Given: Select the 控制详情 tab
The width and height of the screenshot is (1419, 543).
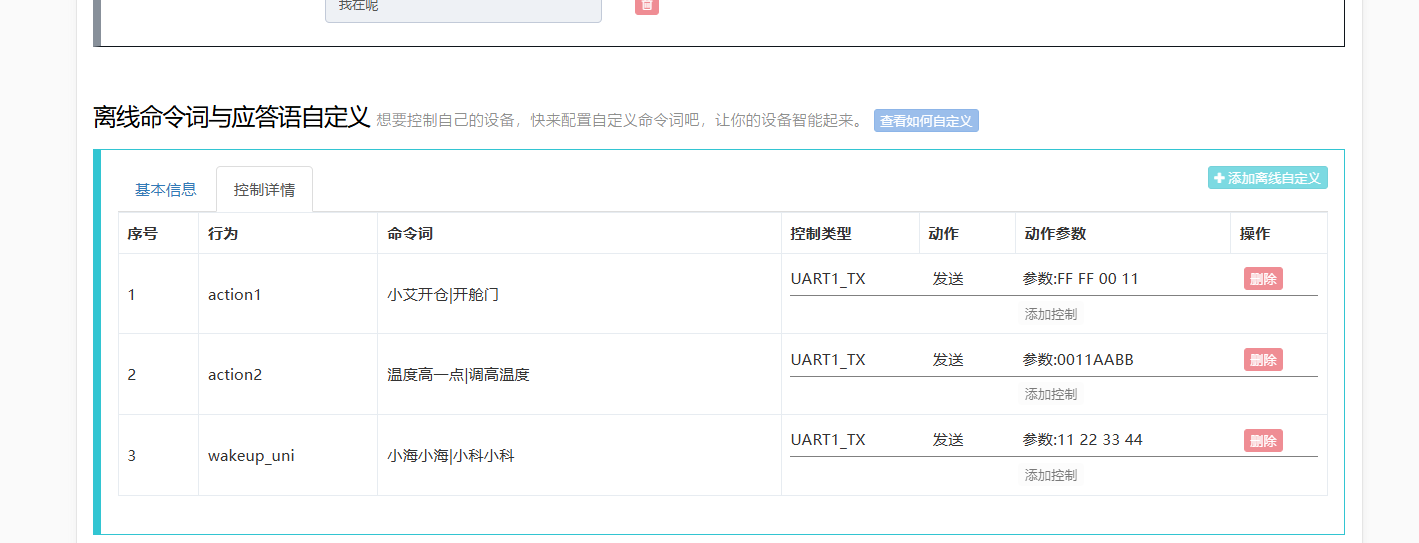Looking at the screenshot, I should coord(264,190).
